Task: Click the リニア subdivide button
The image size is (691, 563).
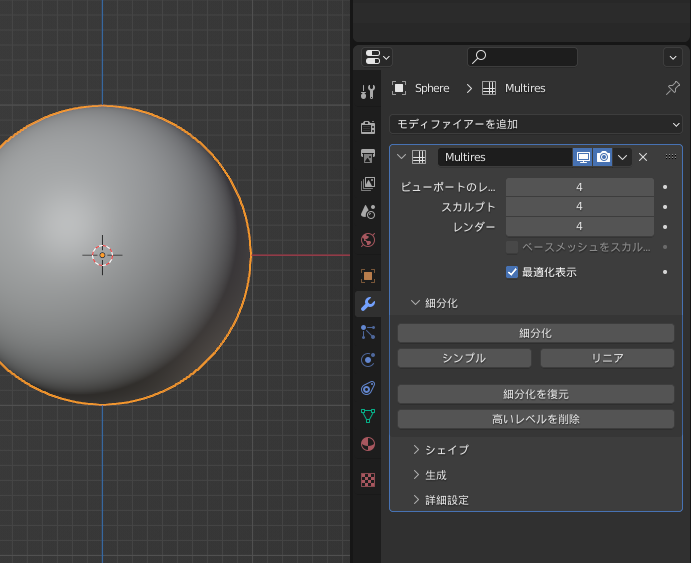Action: [x=607, y=358]
